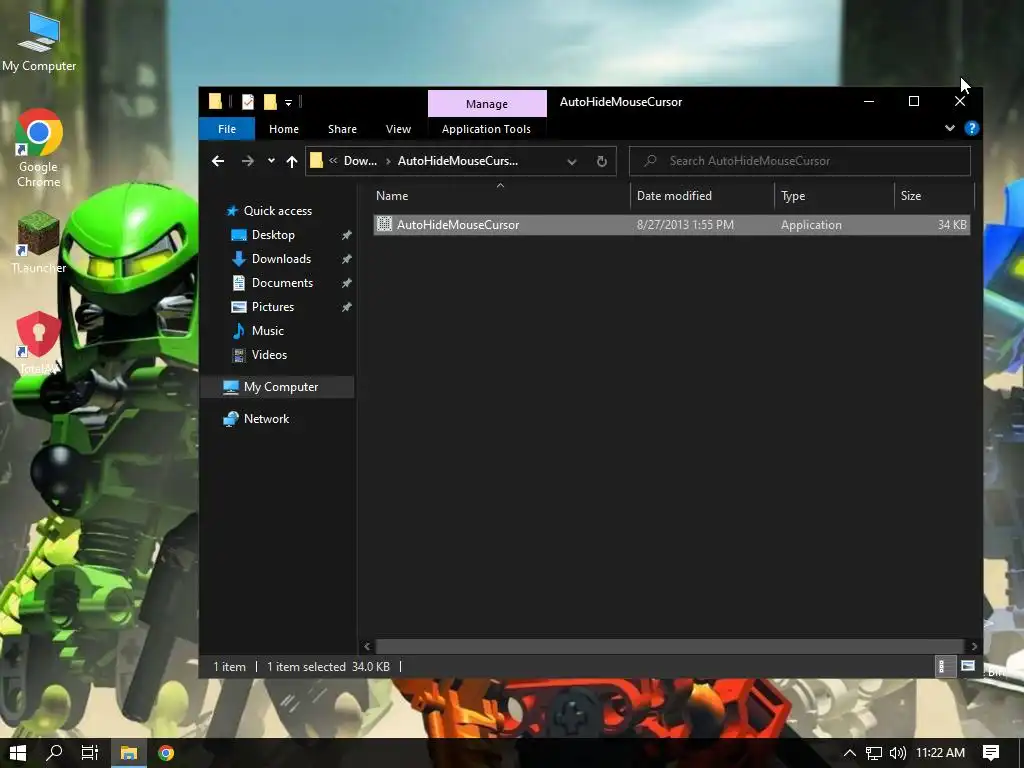Open Music in the navigation pane
1024x768 pixels.
coord(268,331)
